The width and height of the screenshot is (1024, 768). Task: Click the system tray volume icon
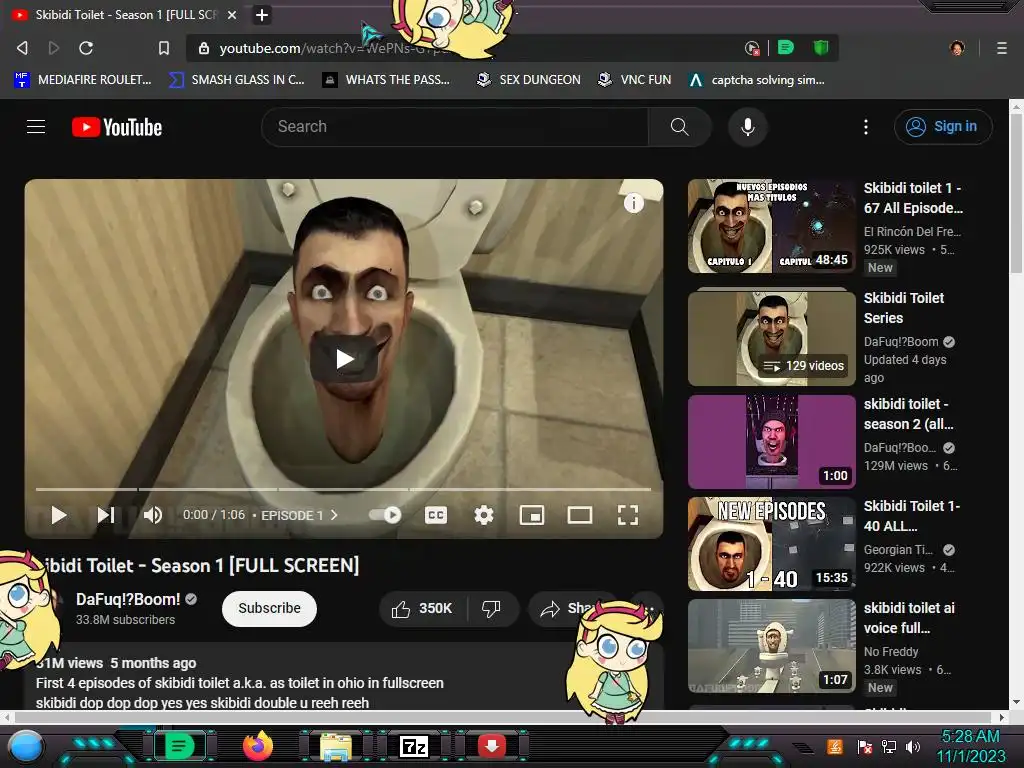coord(913,746)
